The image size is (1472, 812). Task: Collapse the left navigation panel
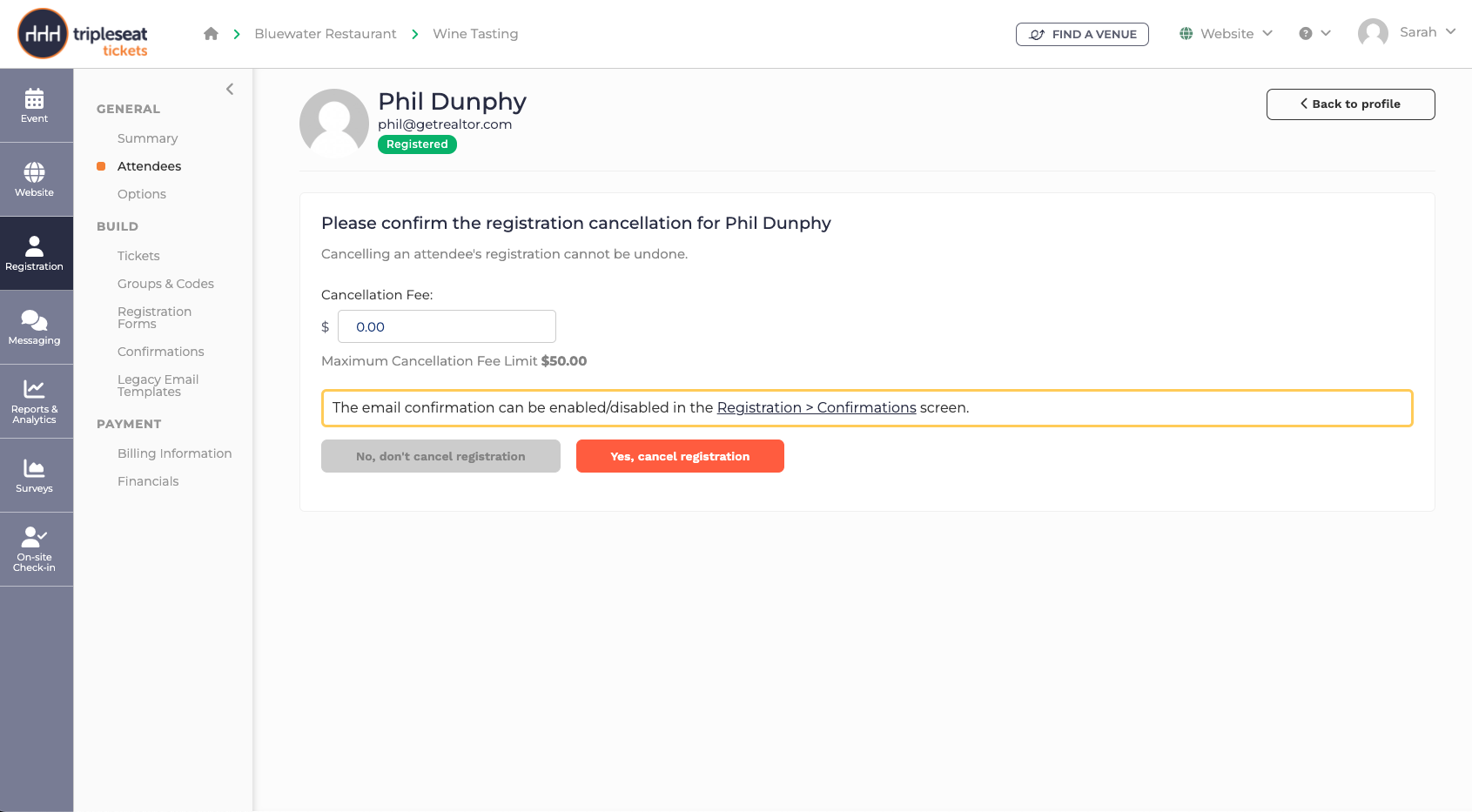coord(230,89)
